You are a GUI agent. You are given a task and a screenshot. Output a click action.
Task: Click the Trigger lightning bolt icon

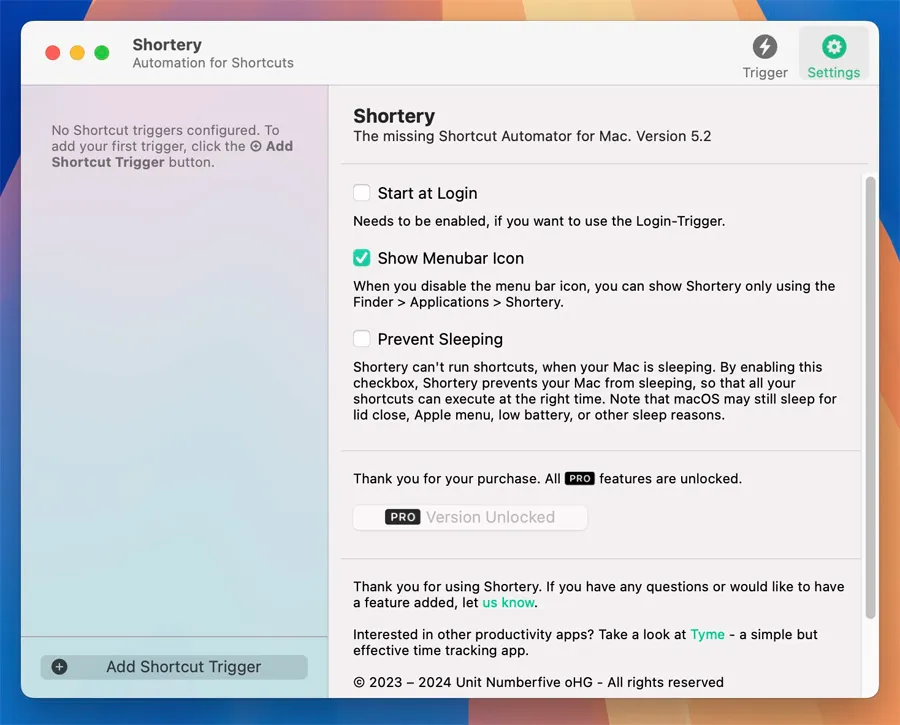tap(765, 46)
